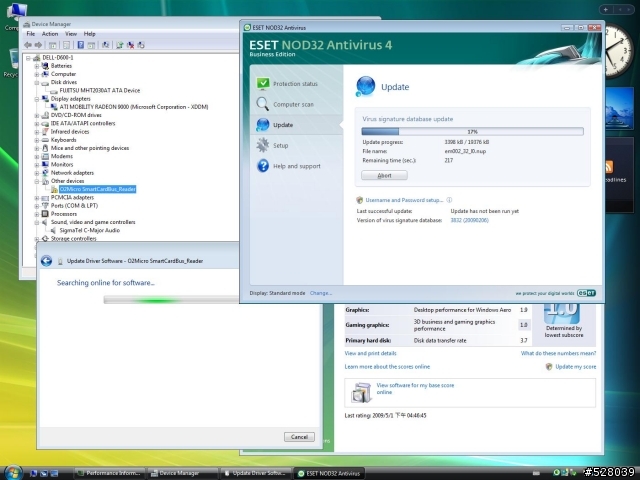Image resolution: width=640 pixels, height=480 pixels.
Task: Click the slideshow picture gadget in sidebar
Action: (619, 109)
